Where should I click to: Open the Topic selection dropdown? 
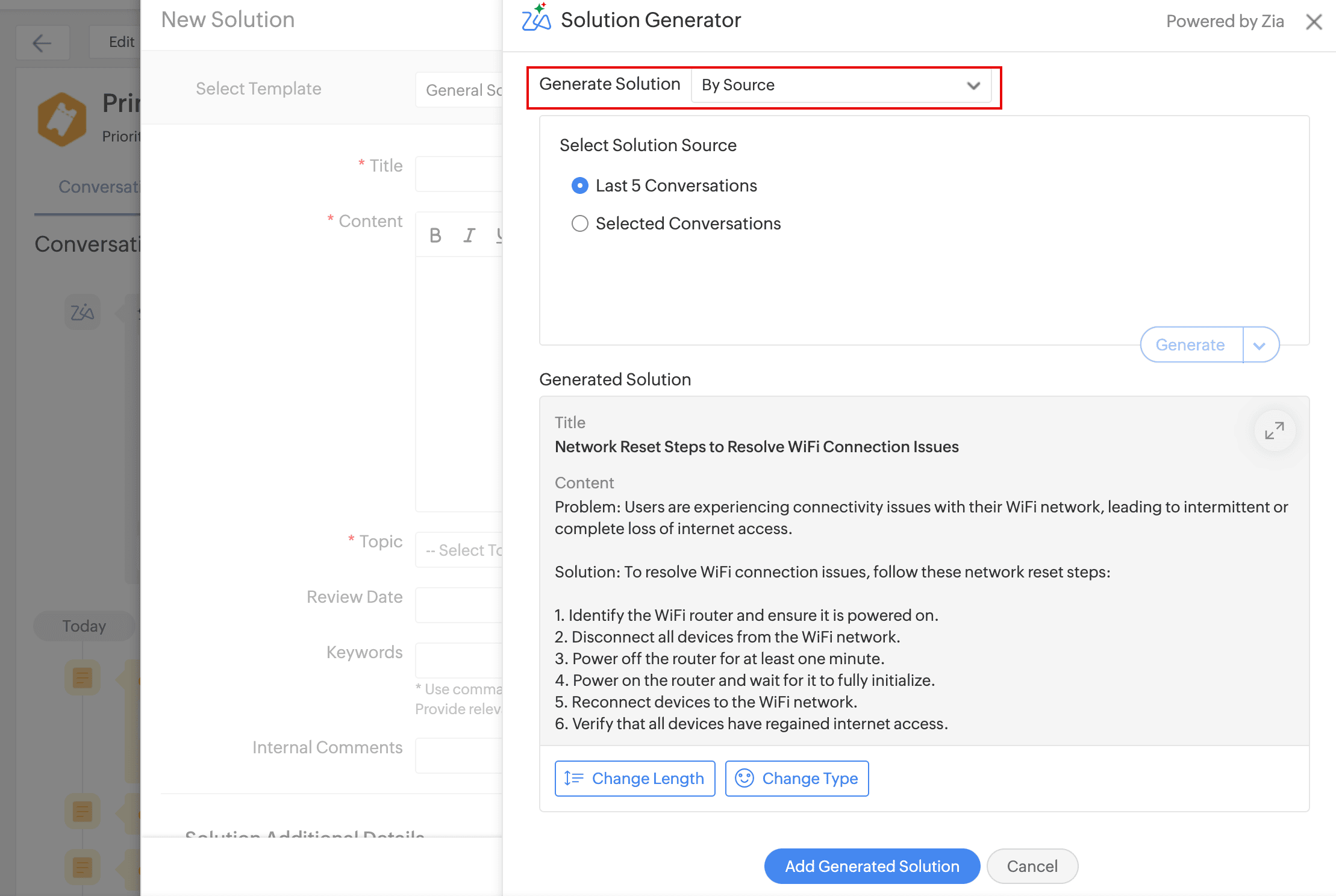[470, 549]
